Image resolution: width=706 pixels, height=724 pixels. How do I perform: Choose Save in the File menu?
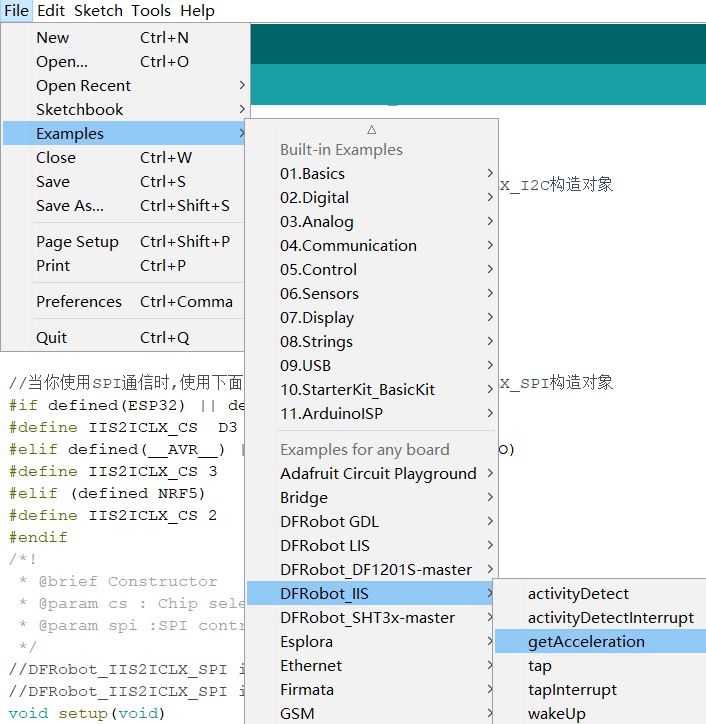click(124, 181)
